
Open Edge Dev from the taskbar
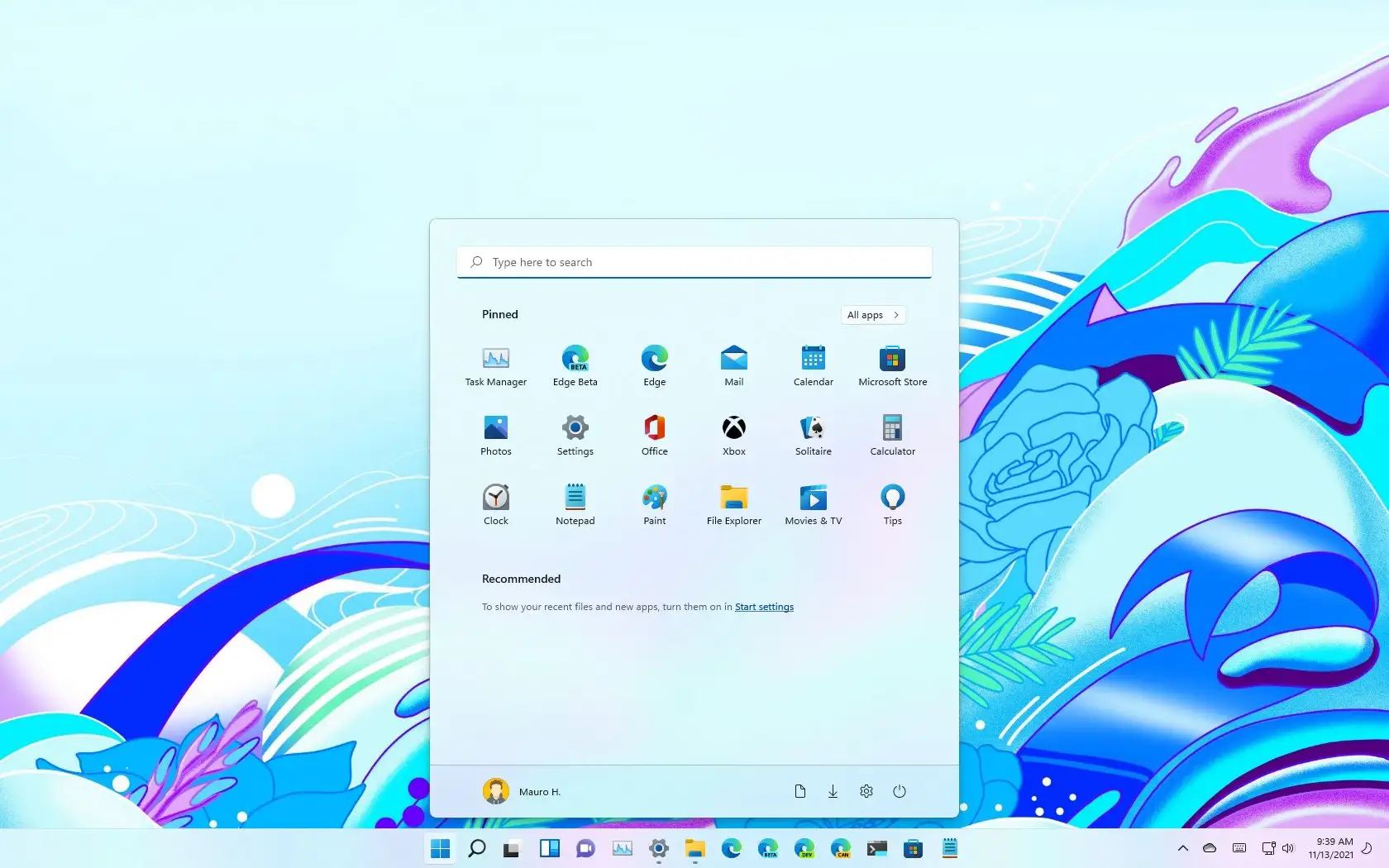click(x=804, y=848)
